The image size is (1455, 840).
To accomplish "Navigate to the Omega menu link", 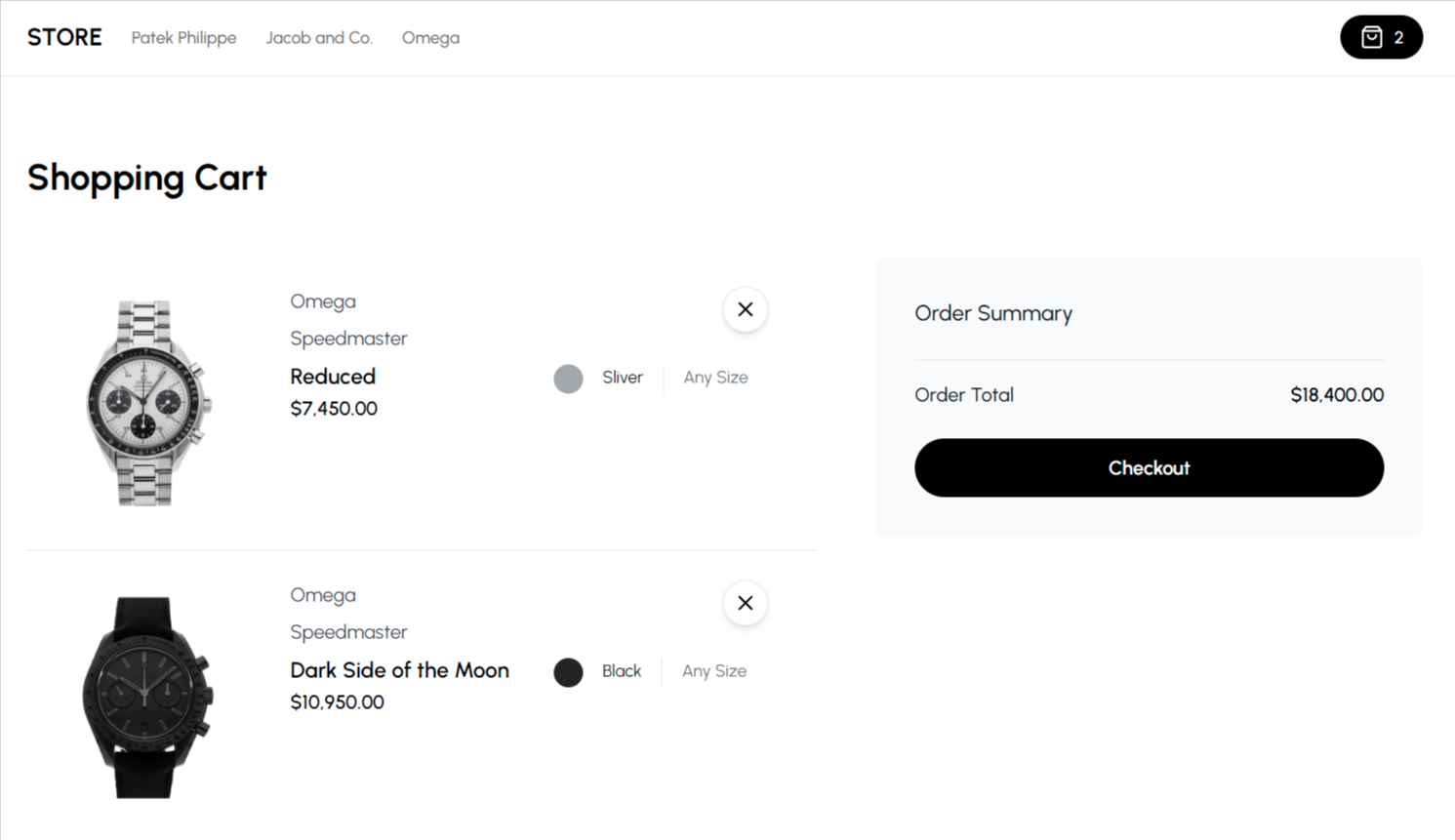I will tap(430, 38).
